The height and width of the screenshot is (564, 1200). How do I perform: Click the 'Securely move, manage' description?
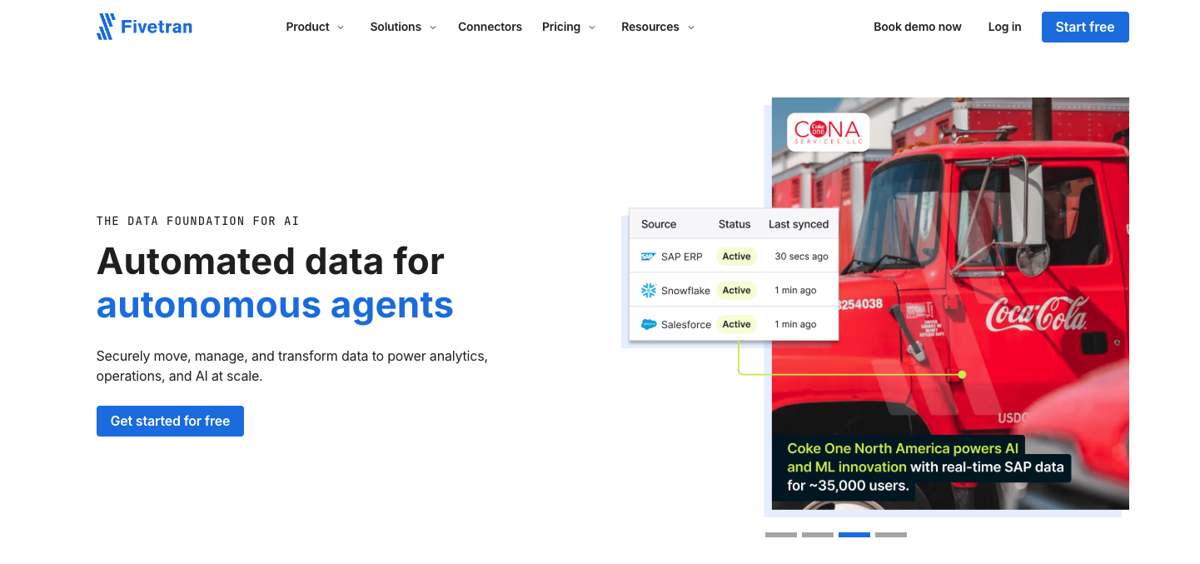tap(292, 366)
